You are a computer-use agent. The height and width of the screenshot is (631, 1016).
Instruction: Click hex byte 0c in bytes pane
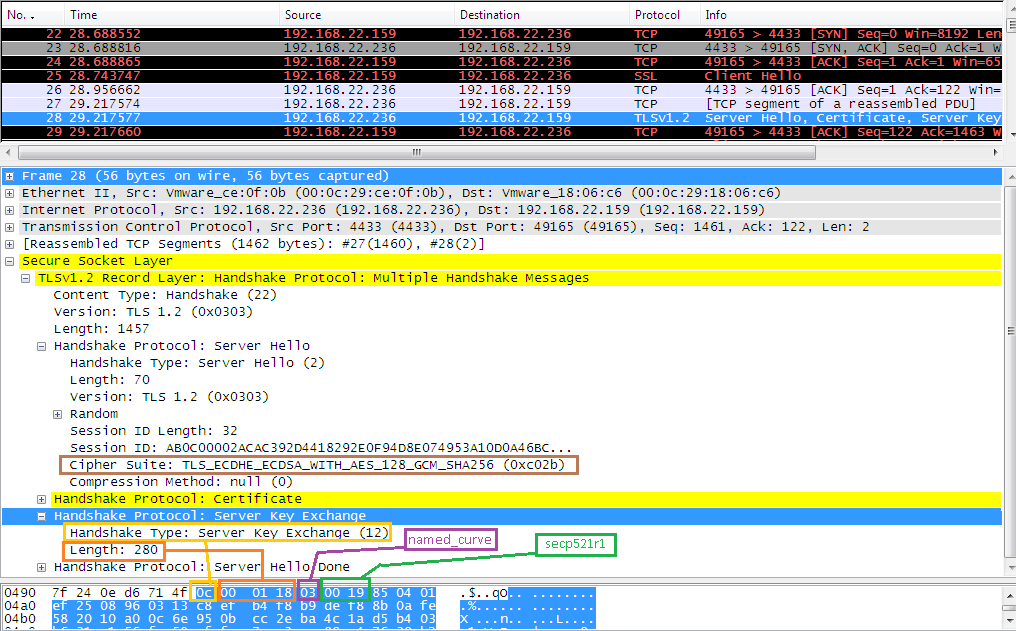[x=204, y=593]
